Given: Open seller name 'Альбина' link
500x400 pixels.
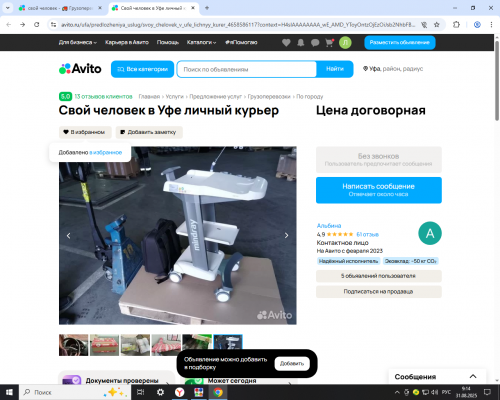Looking at the screenshot, I should pyautogui.click(x=329, y=226).
